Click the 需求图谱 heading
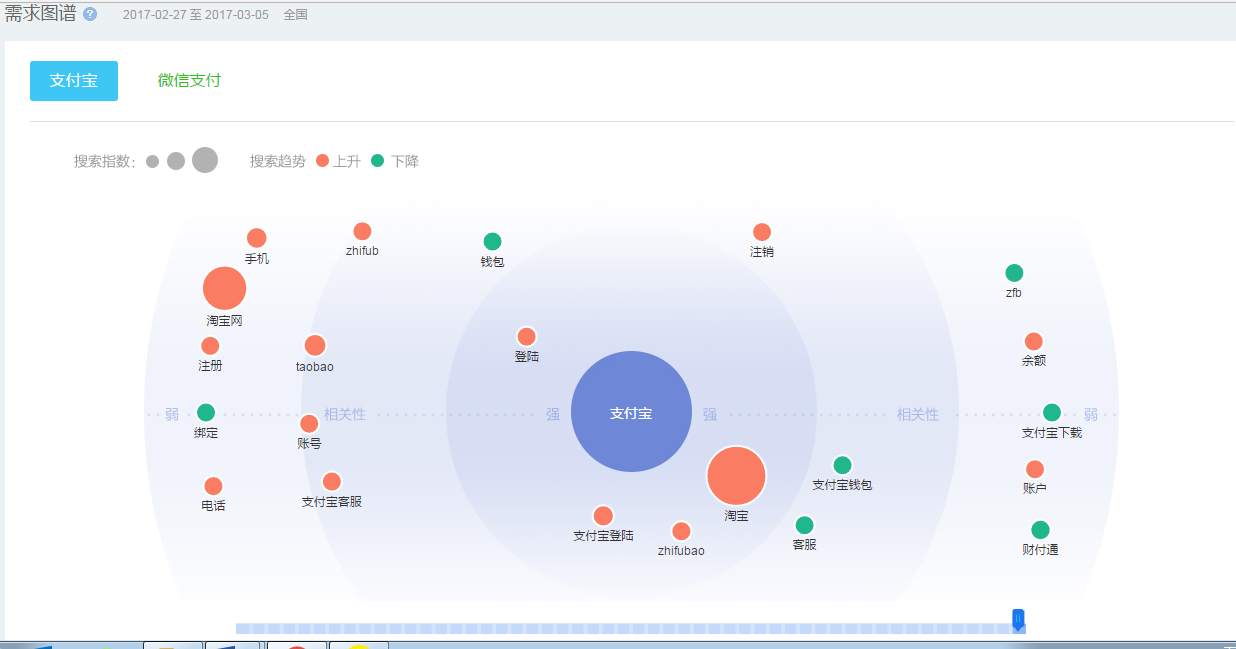The height and width of the screenshot is (649, 1236). (41, 14)
